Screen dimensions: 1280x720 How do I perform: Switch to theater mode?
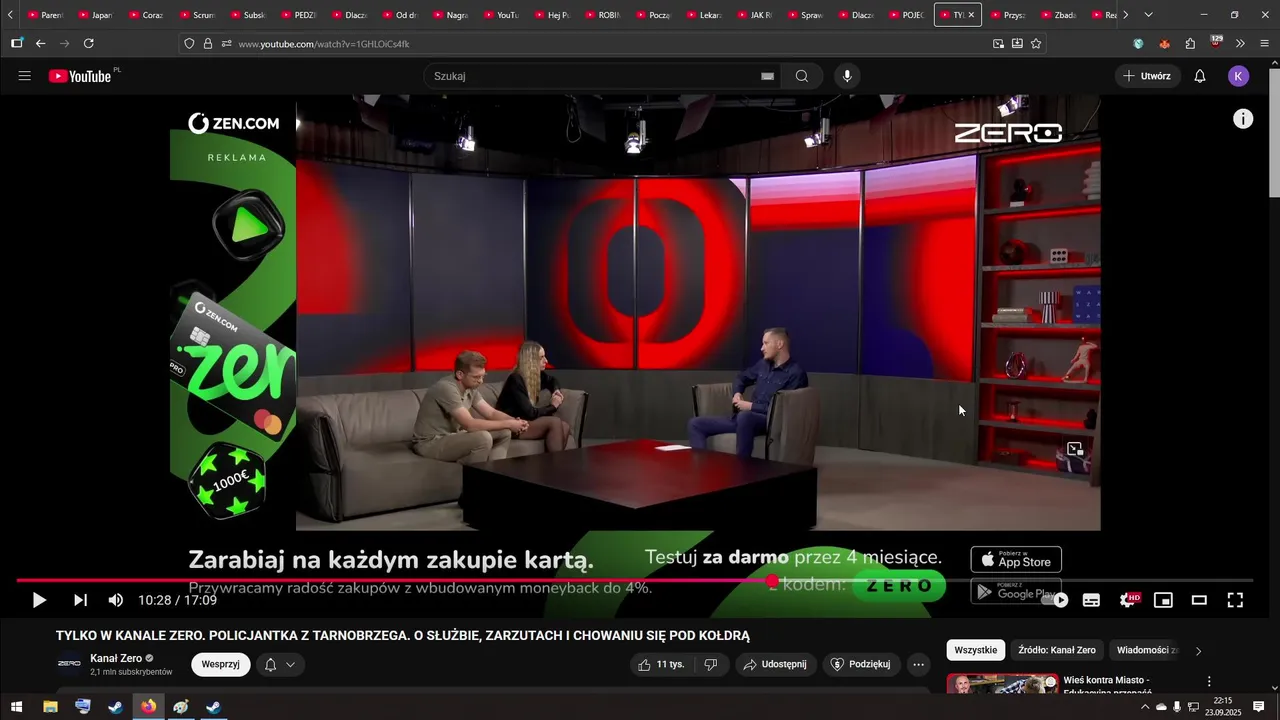[x=1199, y=600]
